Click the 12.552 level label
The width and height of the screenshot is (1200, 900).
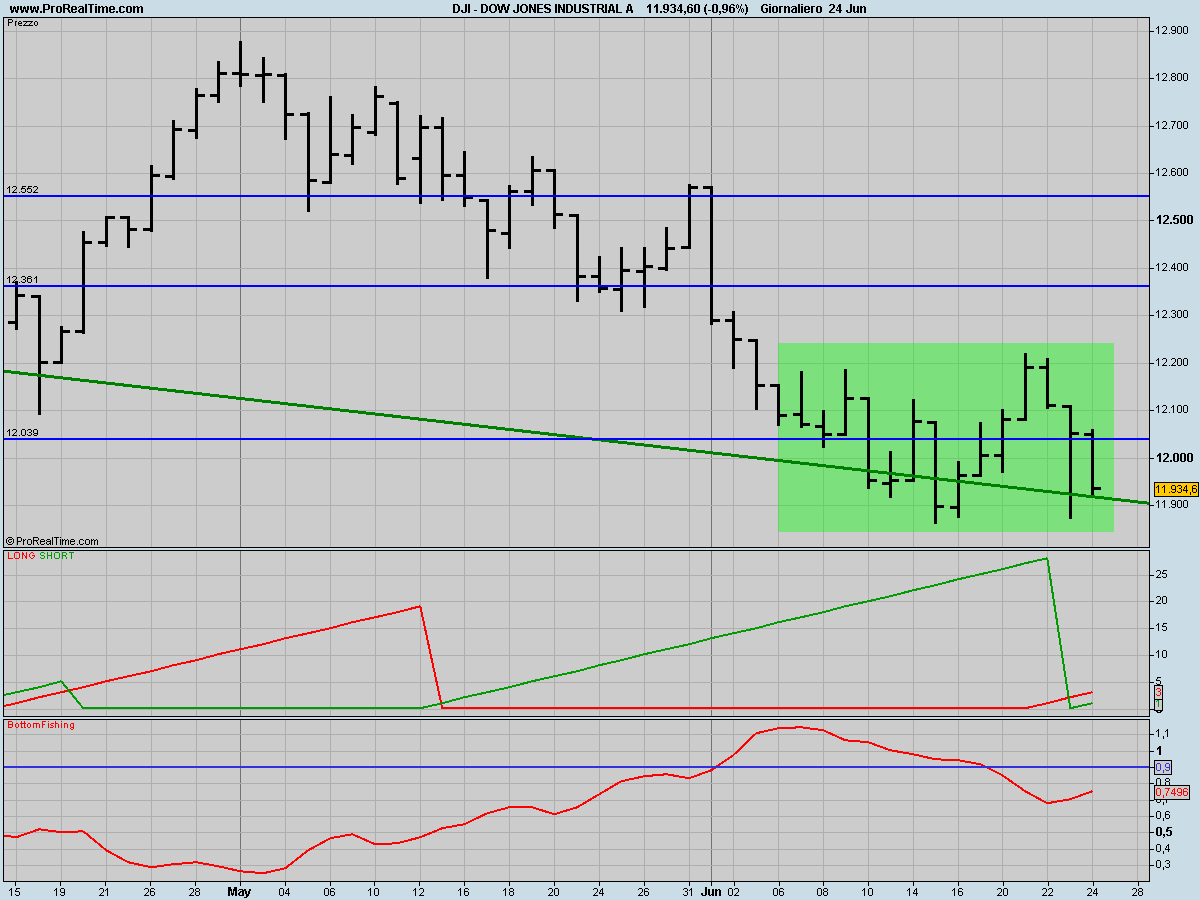[22, 189]
